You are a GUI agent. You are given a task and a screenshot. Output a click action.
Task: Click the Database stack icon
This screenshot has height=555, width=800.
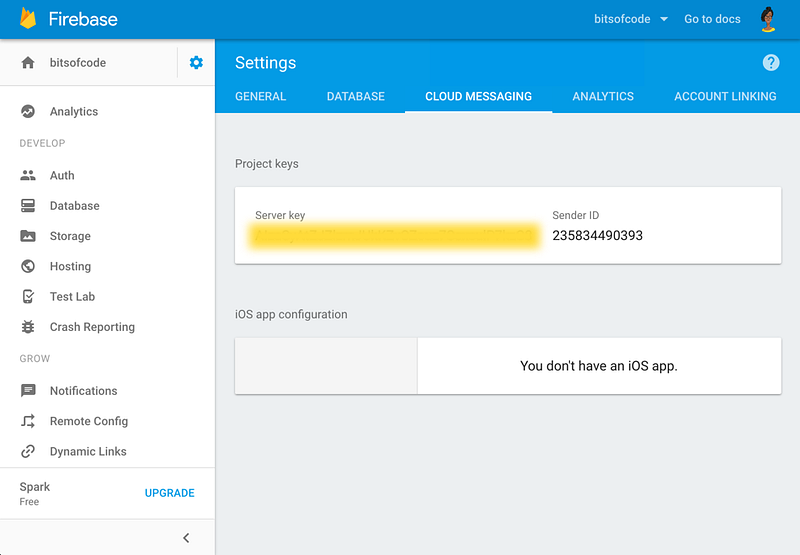[x=28, y=206]
